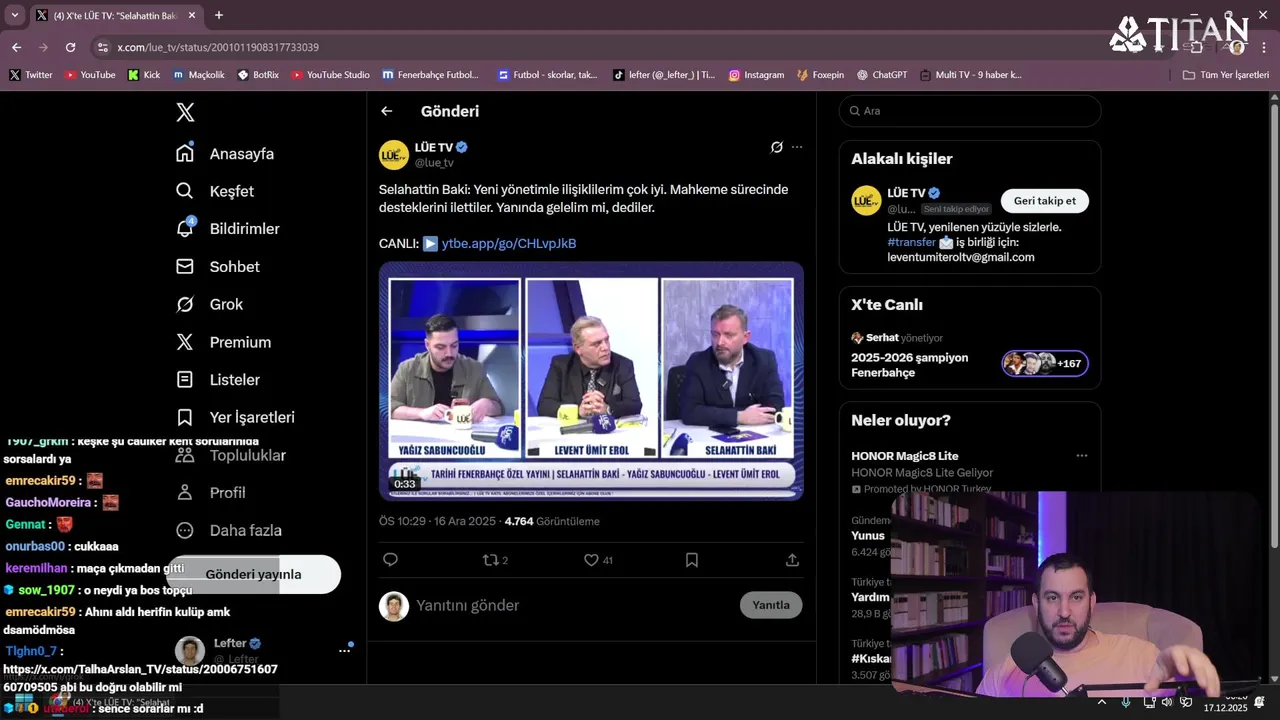This screenshot has width=1280, height=720.
Task: Open Tüm Yer İşaretleri folder
Action: point(1225,75)
